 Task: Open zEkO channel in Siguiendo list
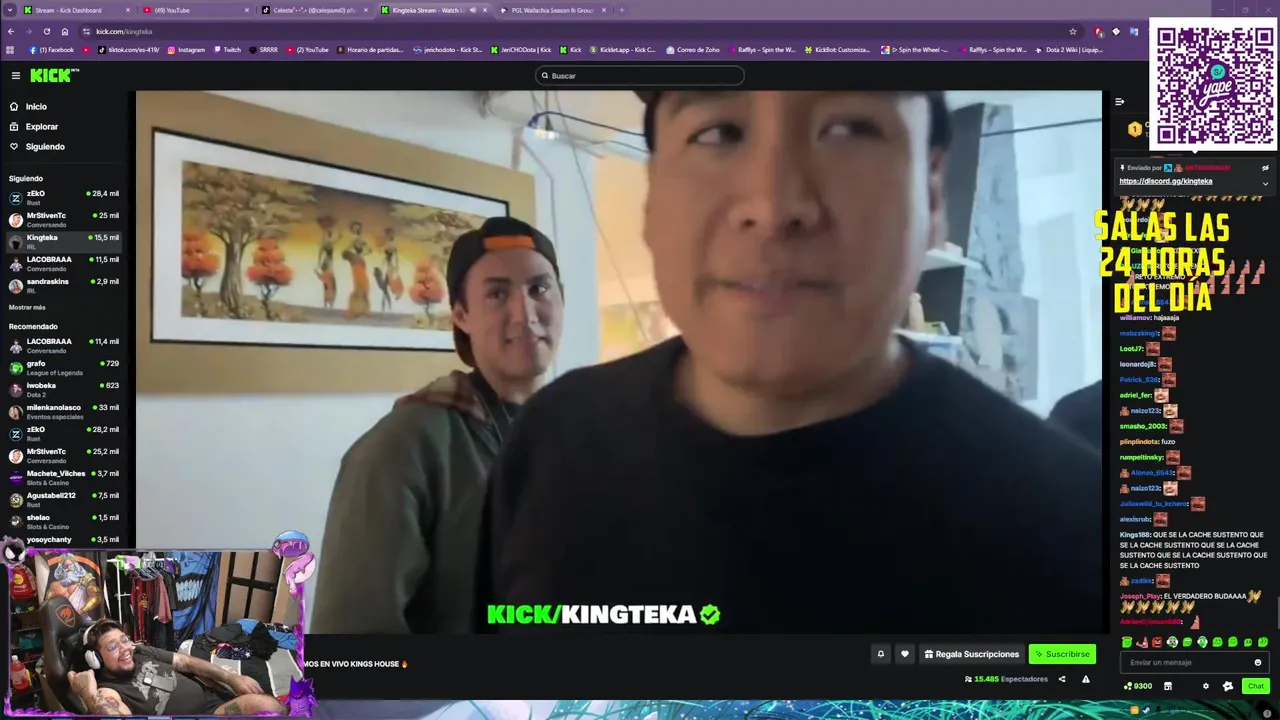64,198
